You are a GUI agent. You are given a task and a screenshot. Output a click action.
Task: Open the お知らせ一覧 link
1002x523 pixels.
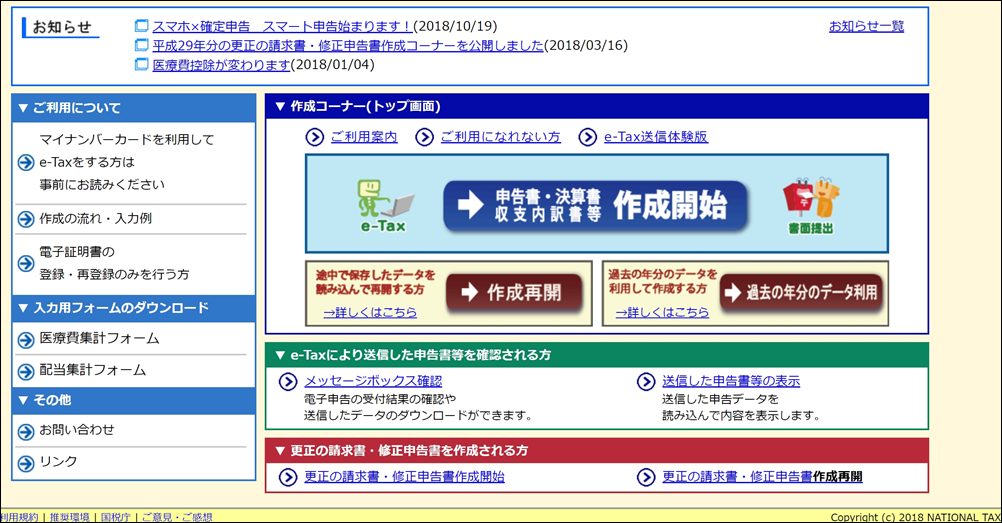866,26
